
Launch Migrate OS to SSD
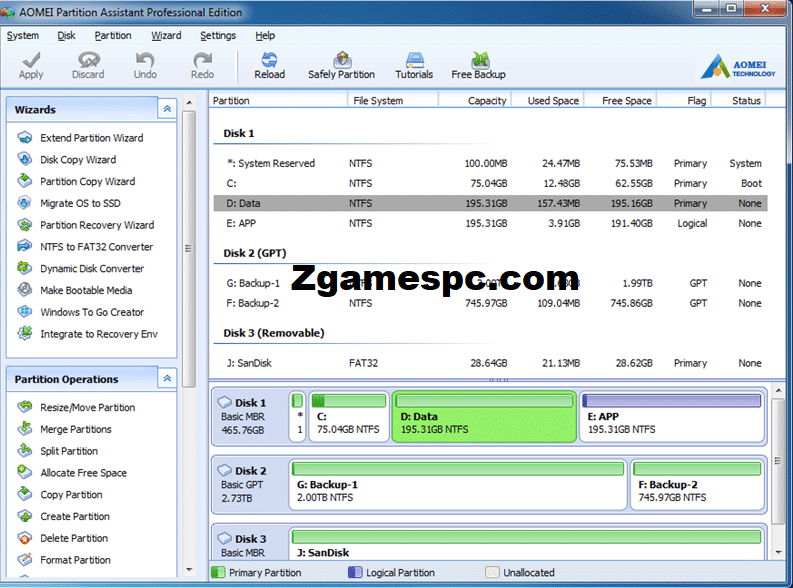(x=80, y=203)
